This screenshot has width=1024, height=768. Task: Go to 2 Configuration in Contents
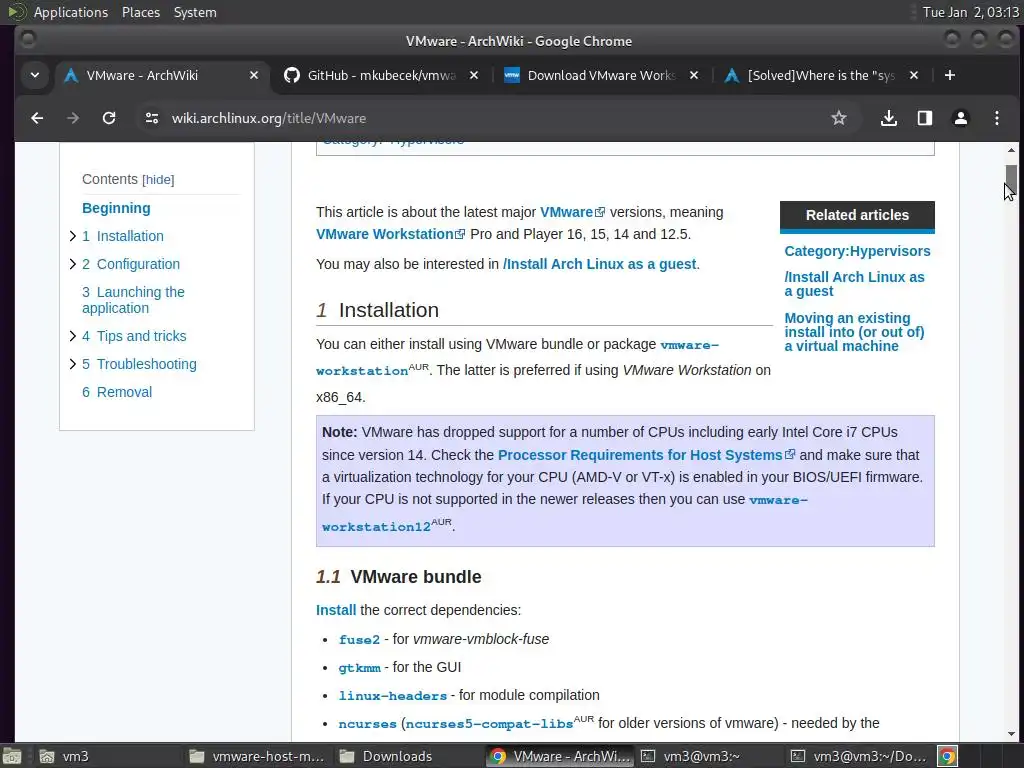point(131,264)
